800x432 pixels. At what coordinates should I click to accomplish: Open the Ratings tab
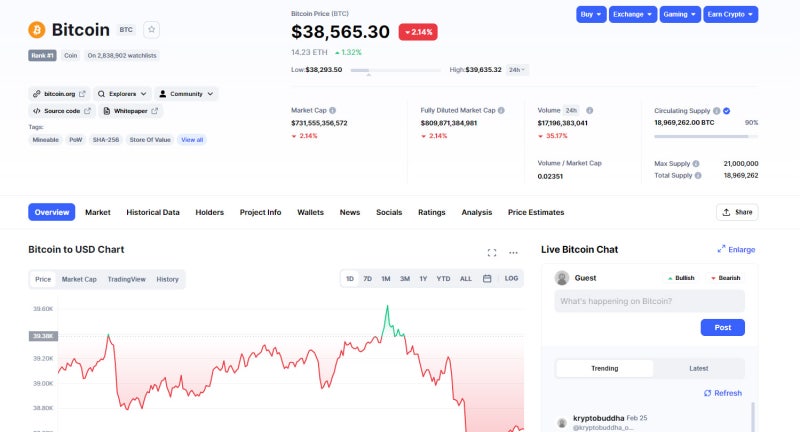coord(432,212)
